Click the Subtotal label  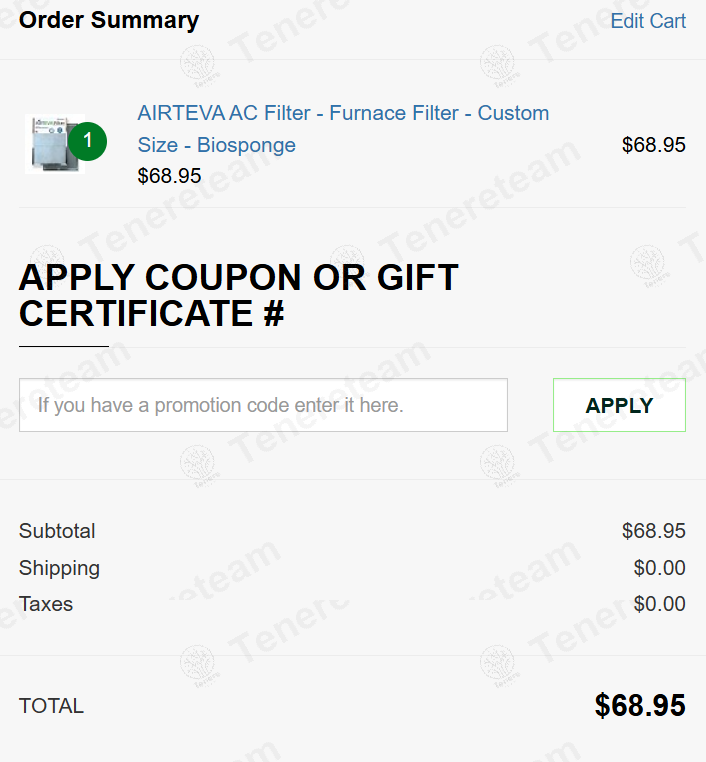coord(57,531)
